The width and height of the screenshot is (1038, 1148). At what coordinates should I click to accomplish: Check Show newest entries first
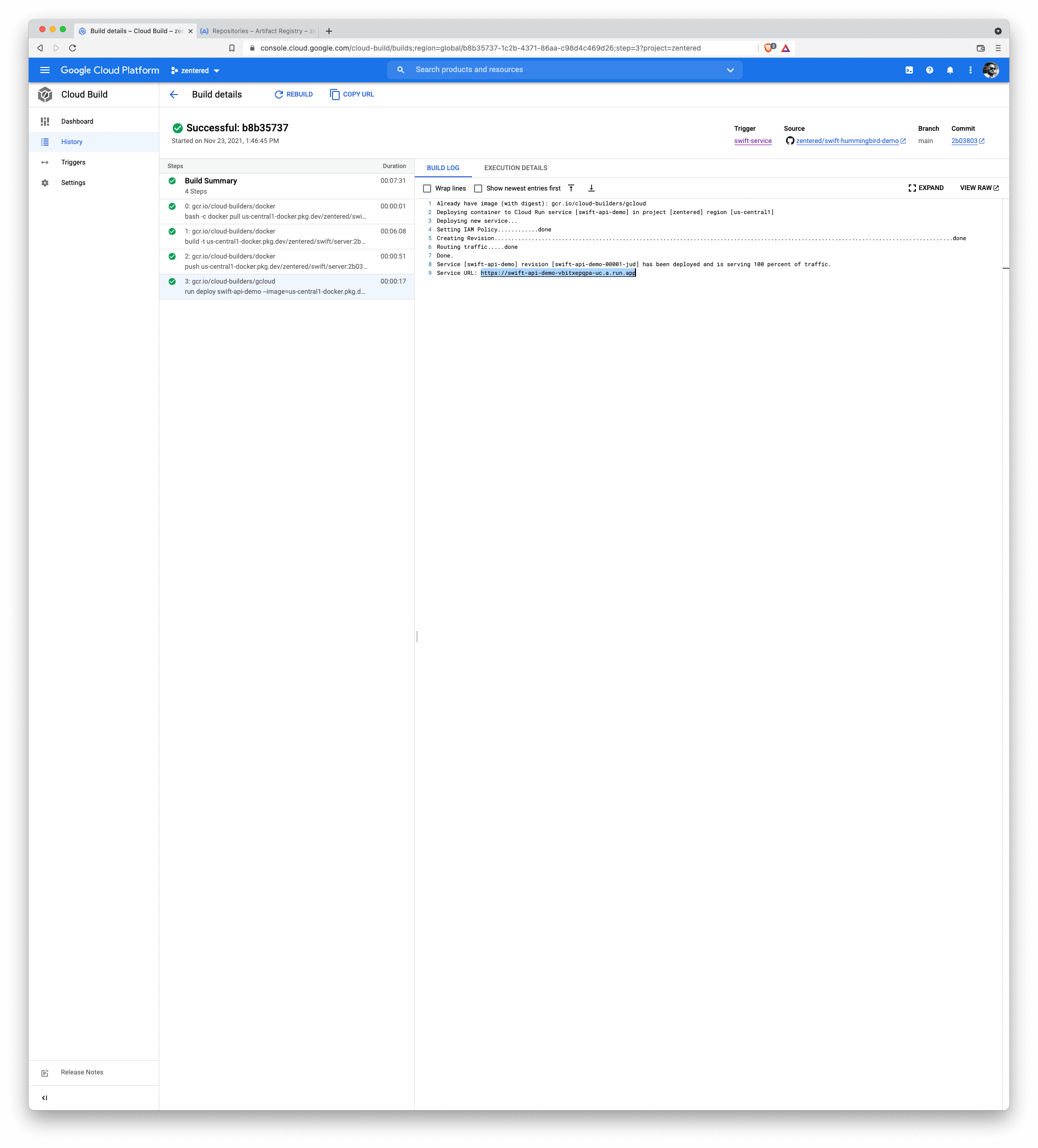coord(478,188)
